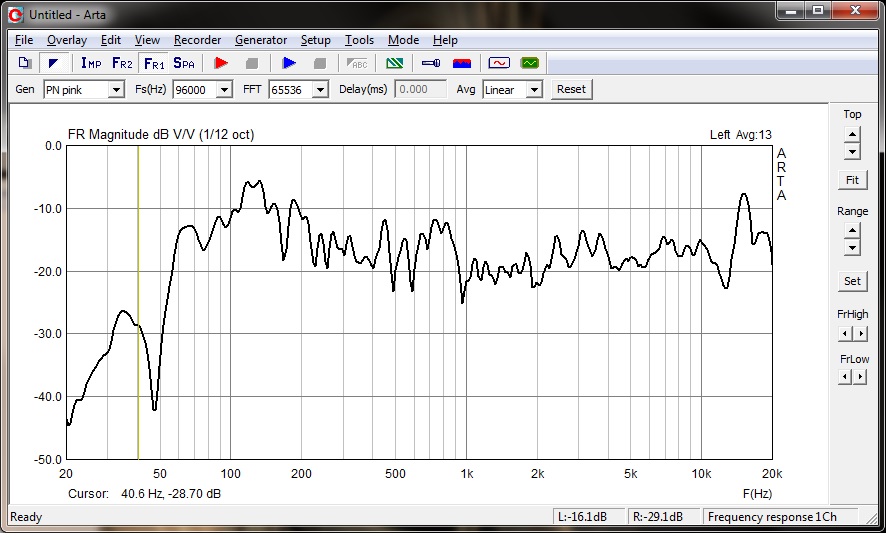Open the blue cable audio devices icon
The height and width of the screenshot is (540, 886).
click(x=431, y=63)
